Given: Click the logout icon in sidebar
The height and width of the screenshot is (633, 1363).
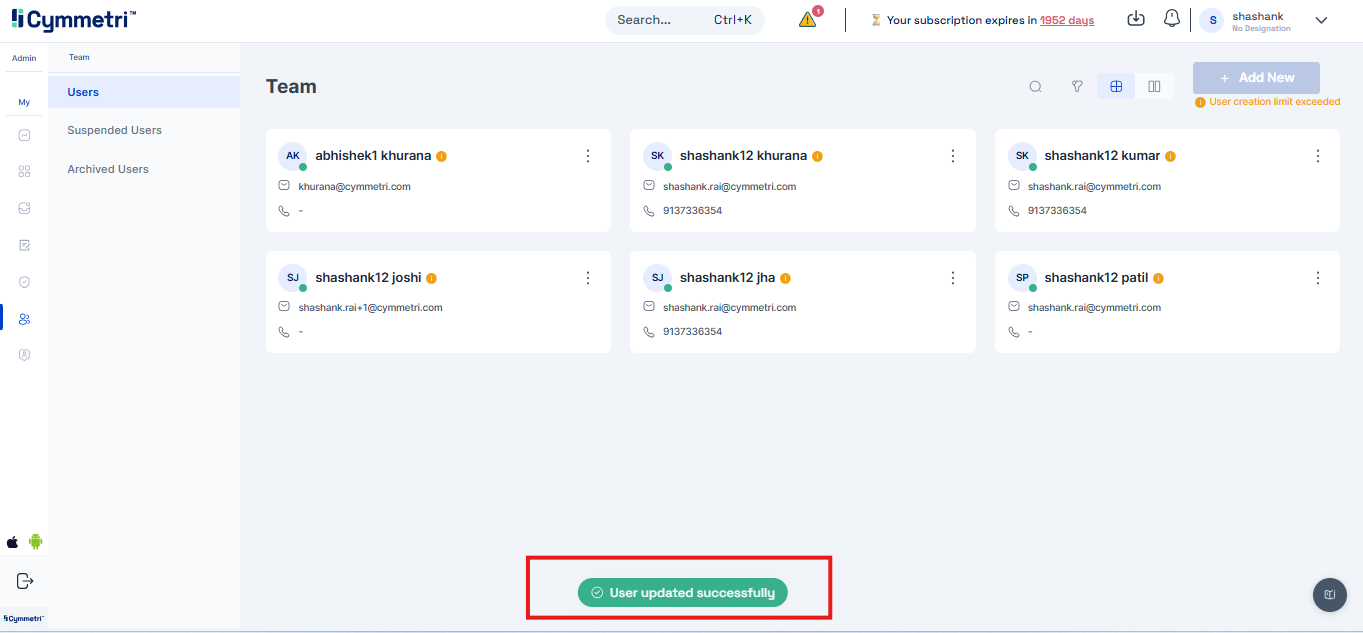Looking at the screenshot, I should click(x=25, y=581).
